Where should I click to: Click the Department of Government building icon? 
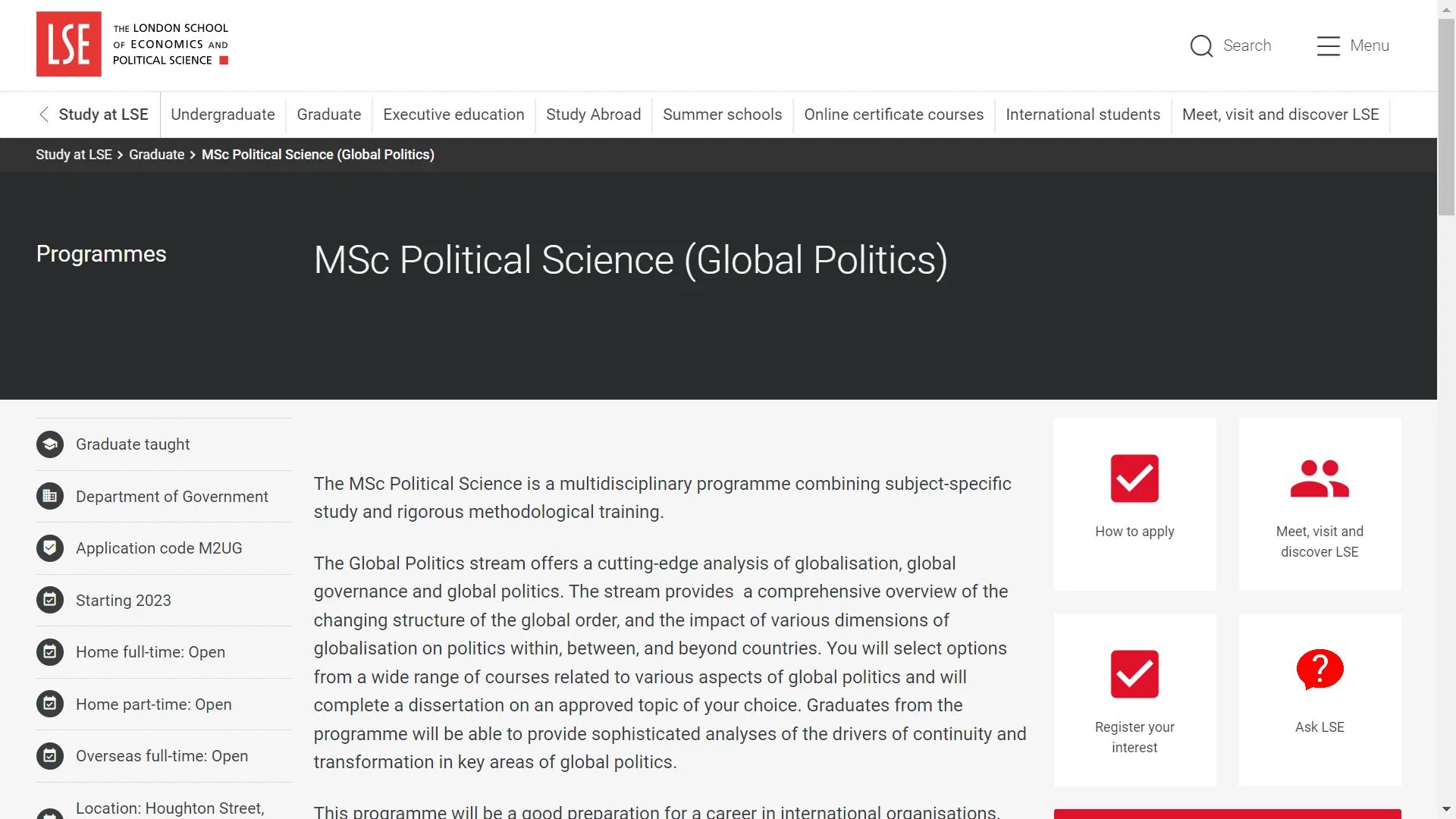(x=50, y=497)
